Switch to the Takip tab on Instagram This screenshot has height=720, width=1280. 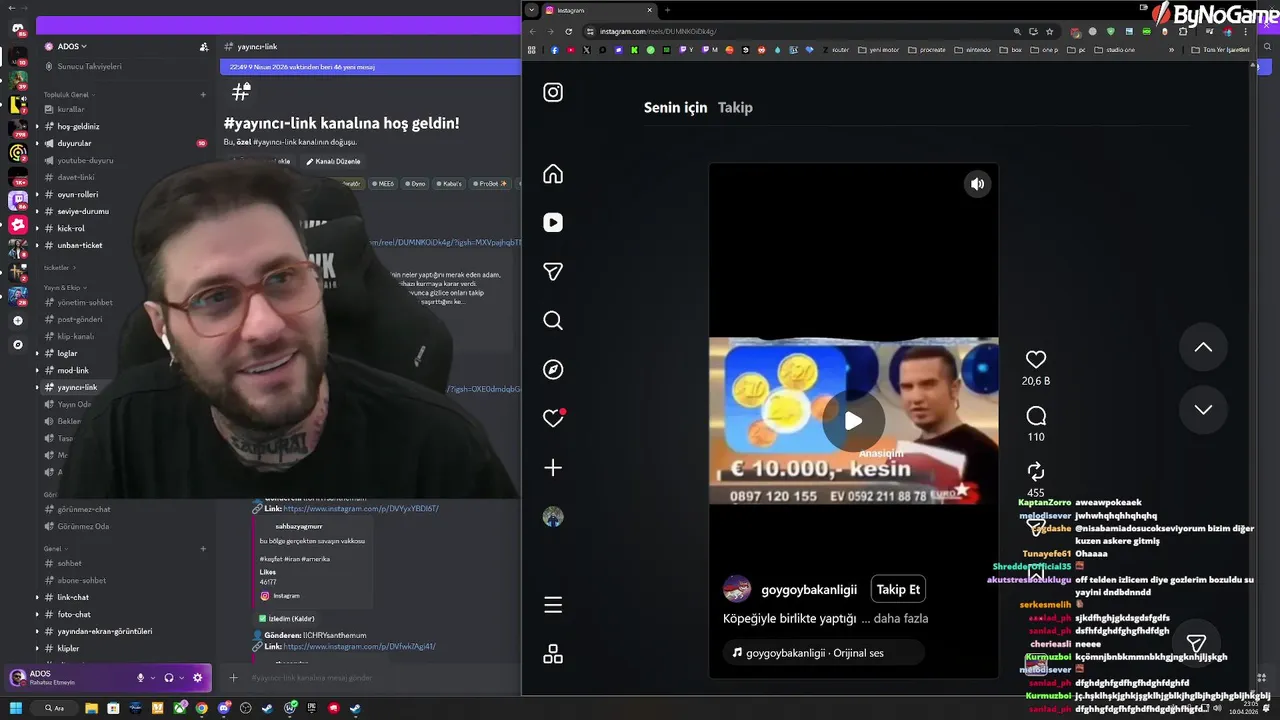tap(735, 107)
